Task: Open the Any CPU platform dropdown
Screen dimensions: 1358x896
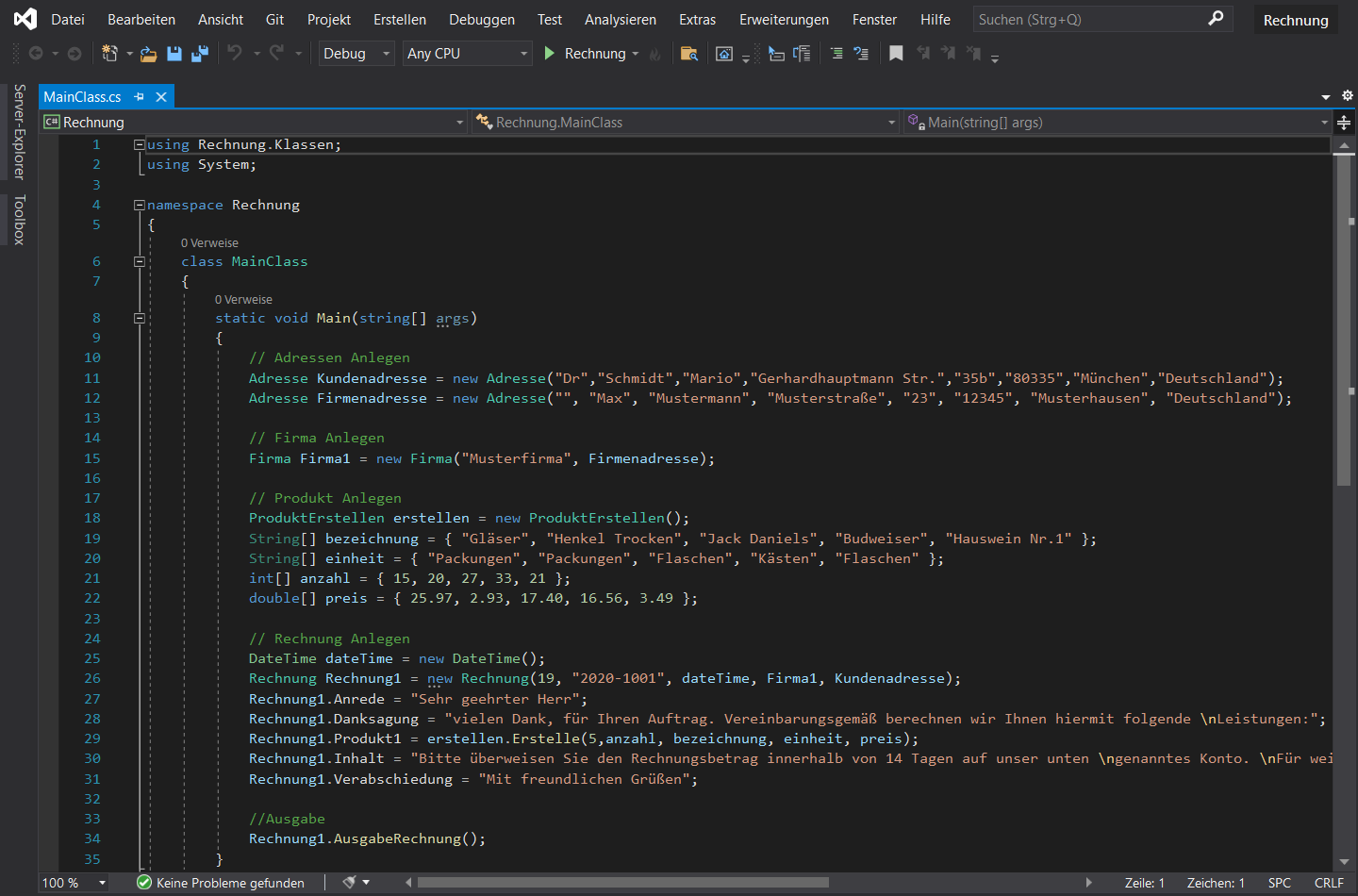Action: pos(467,54)
